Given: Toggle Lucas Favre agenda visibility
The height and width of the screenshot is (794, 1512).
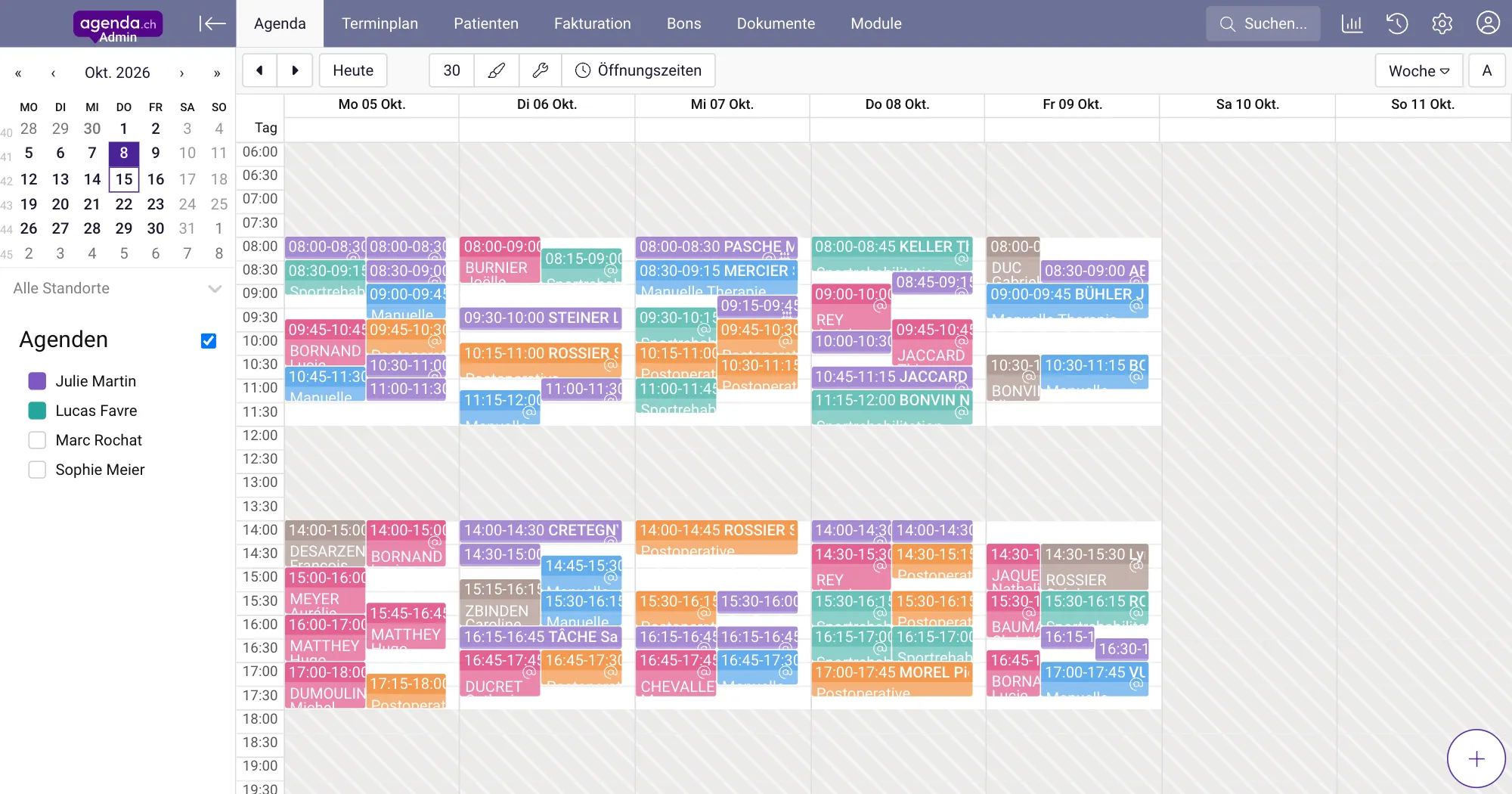Looking at the screenshot, I should click(37, 411).
